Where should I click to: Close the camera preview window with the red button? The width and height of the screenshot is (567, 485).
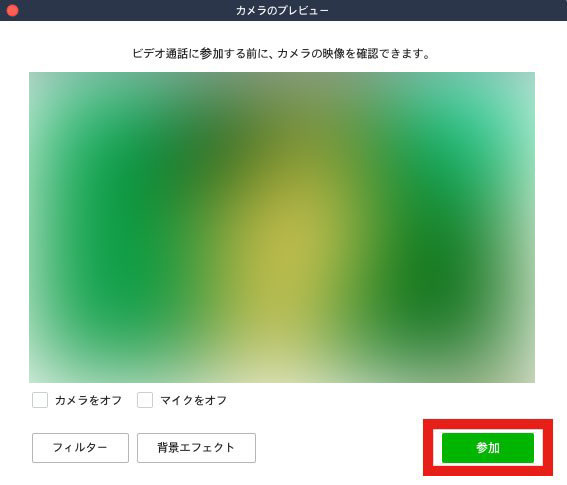[13, 10]
